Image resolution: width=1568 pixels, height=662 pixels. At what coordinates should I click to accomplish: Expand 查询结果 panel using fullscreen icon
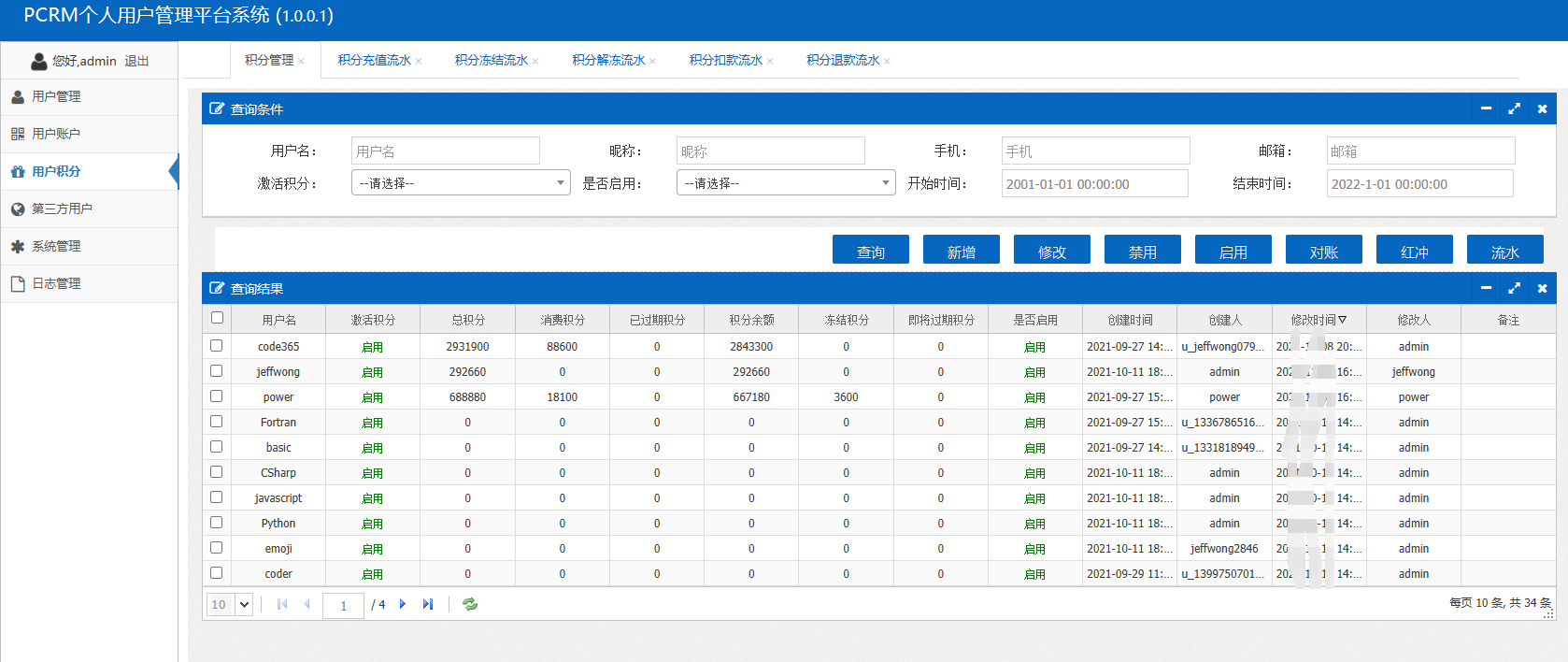1514,288
